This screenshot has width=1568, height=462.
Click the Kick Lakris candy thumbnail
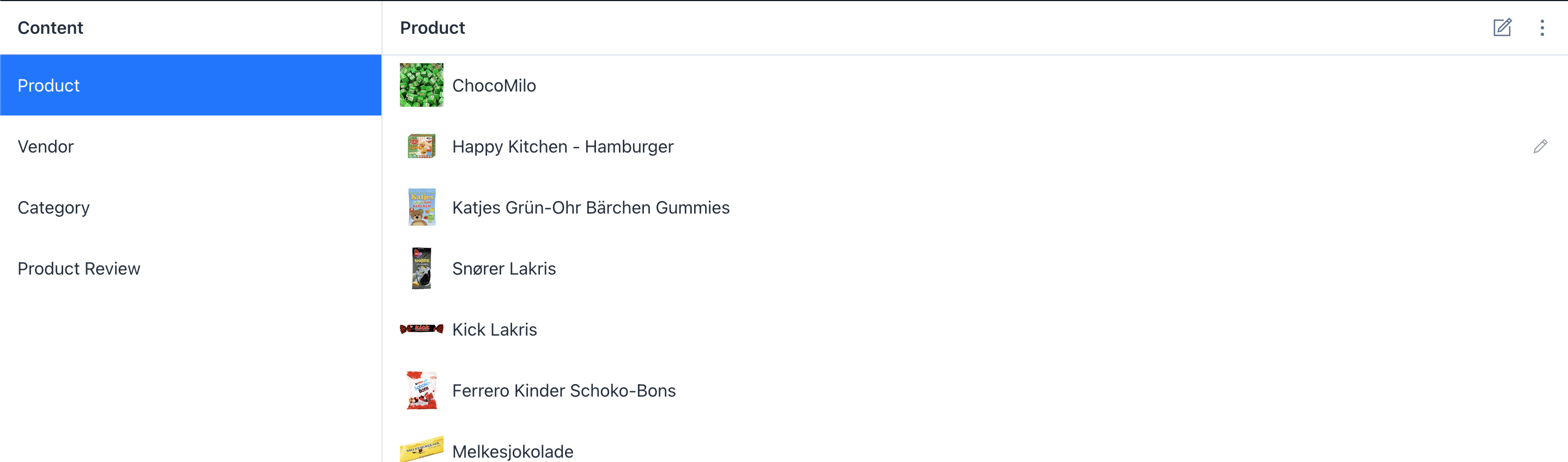[x=421, y=329]
